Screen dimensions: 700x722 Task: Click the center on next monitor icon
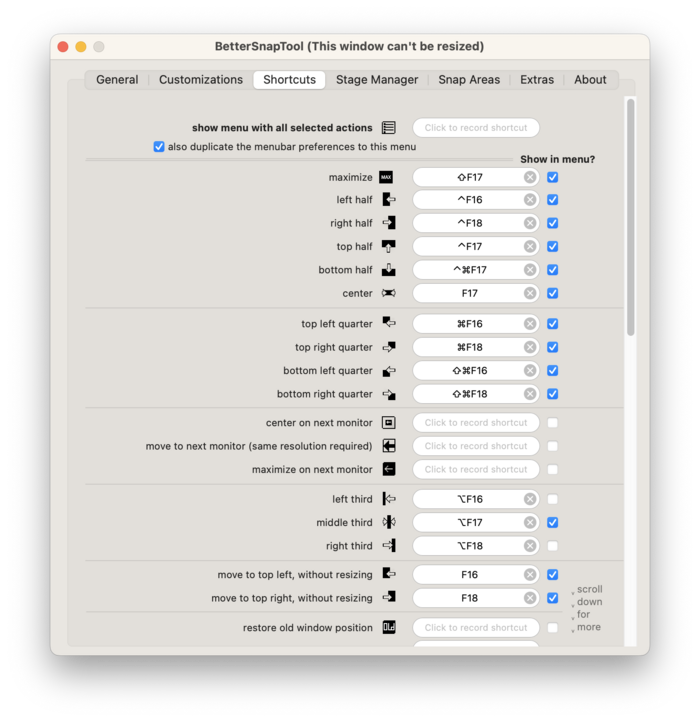(x=389, y=423)
